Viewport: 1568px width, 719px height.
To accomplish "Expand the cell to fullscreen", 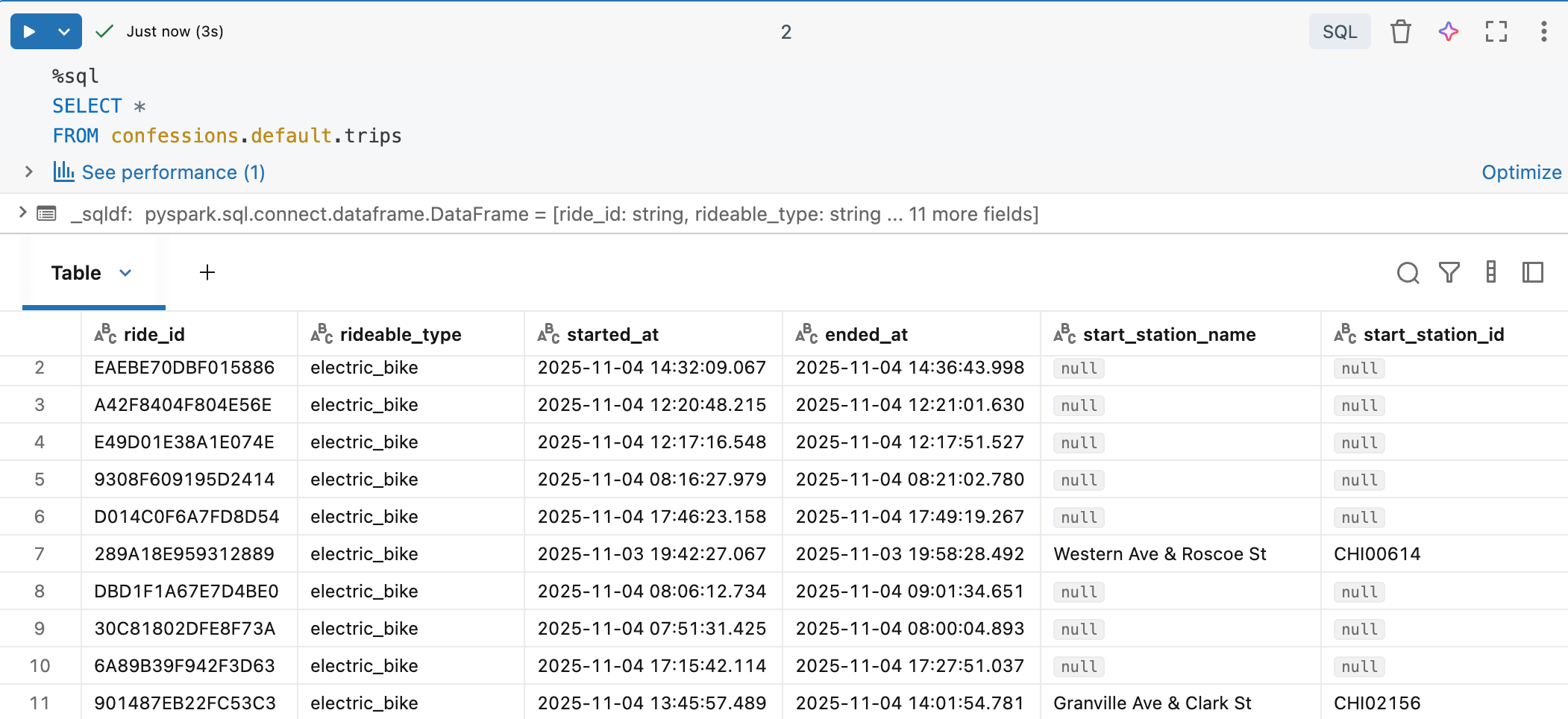I will 1495,31.
